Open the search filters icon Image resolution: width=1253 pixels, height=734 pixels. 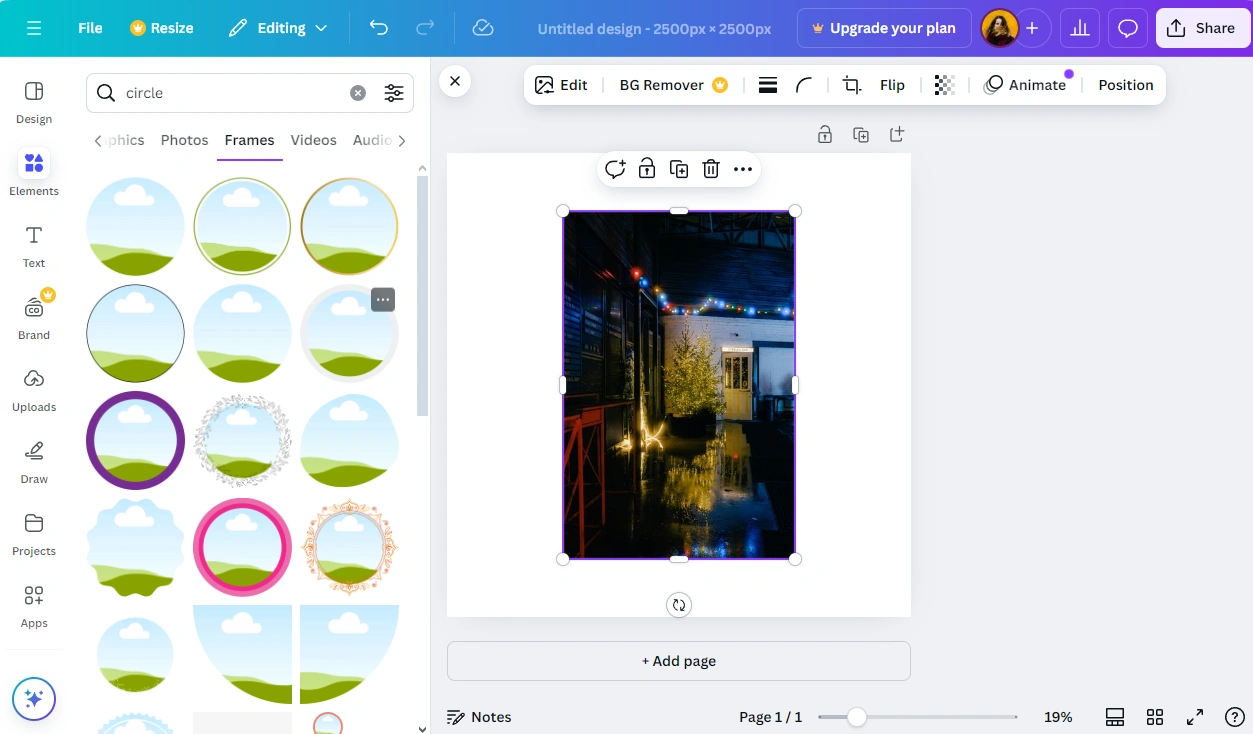(394, 93)
